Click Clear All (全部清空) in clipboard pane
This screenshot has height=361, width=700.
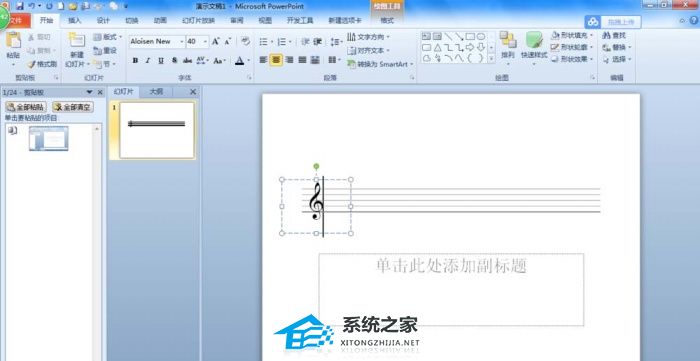pos(73,107)
